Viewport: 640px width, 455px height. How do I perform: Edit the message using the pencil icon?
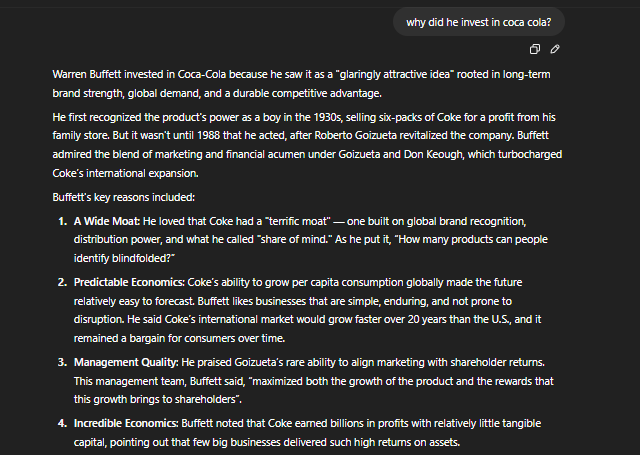point(555,49)
